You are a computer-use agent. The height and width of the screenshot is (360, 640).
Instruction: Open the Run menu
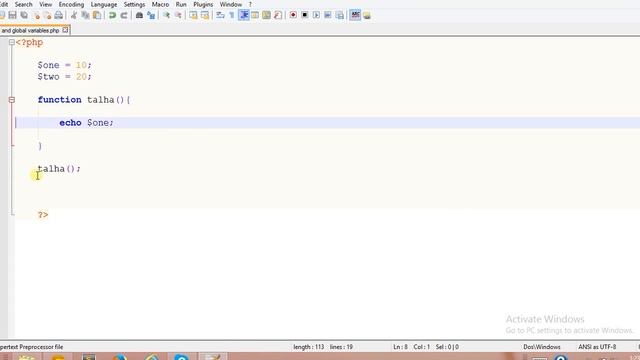point(181,4)
